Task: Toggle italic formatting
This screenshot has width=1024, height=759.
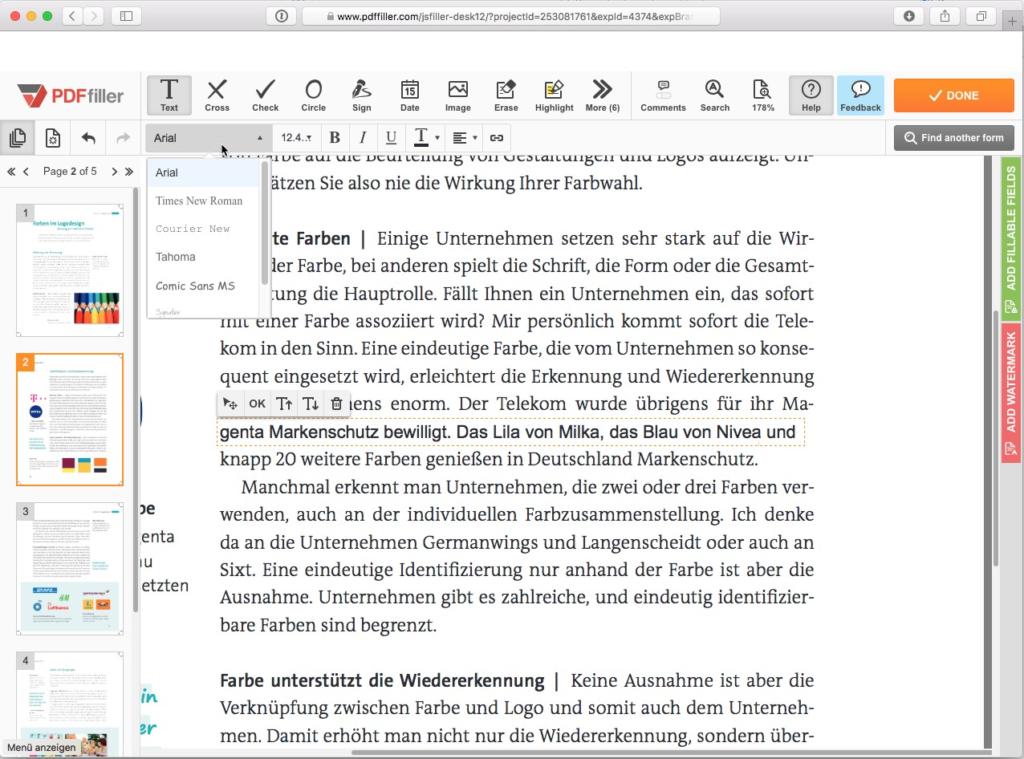Action: tap(363, 138)
